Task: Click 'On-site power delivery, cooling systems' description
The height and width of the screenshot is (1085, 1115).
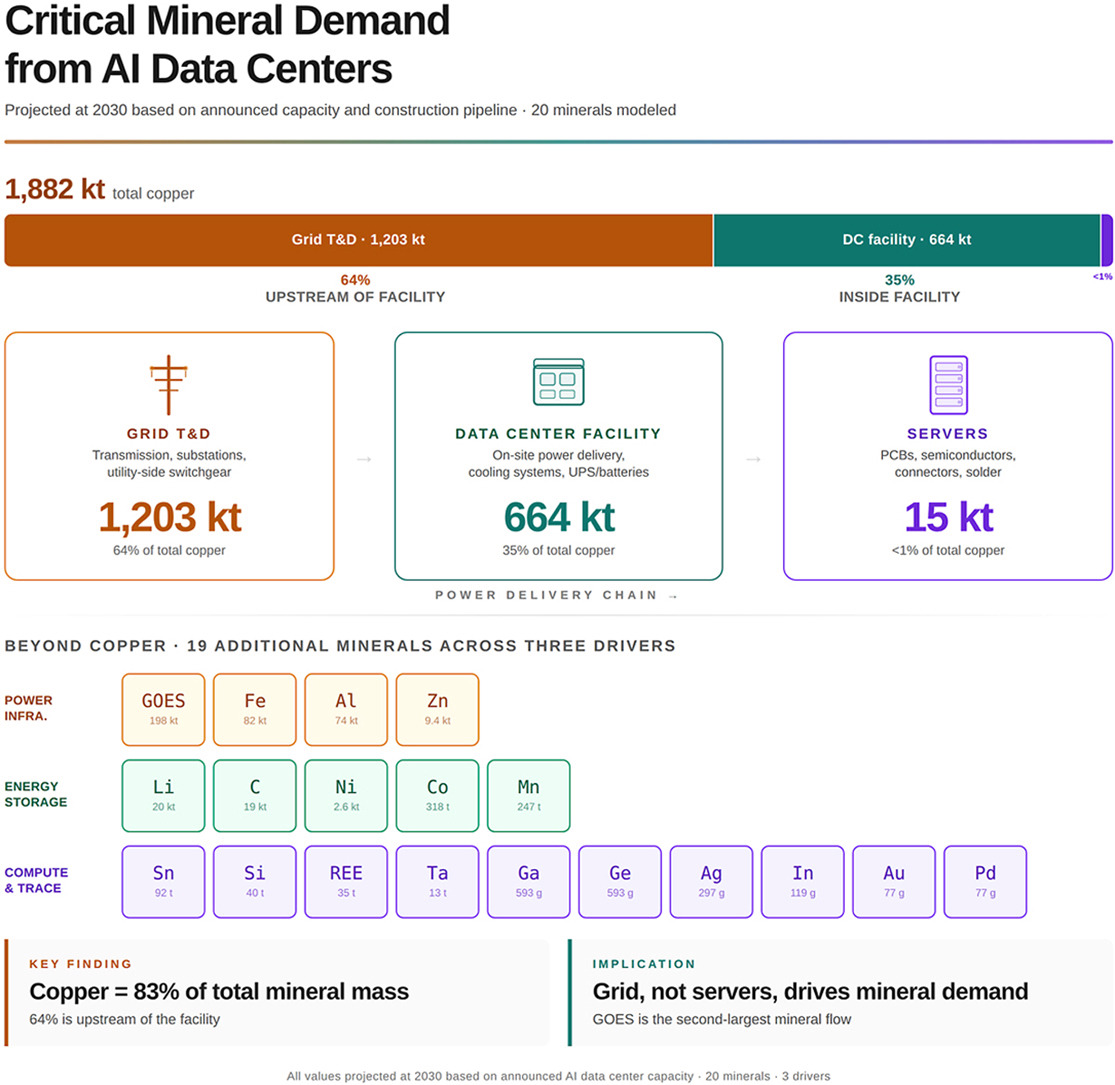Action: point(558,464)
